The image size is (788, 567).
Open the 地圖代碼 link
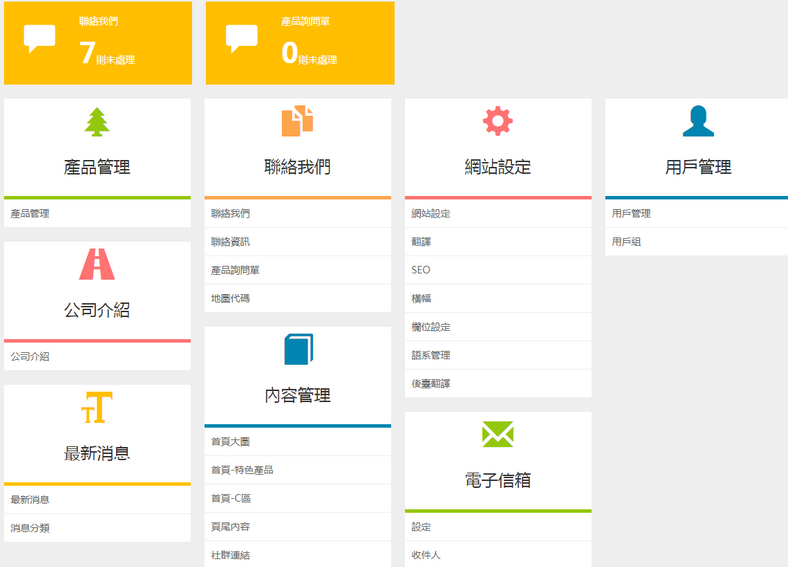click(230, 298)
